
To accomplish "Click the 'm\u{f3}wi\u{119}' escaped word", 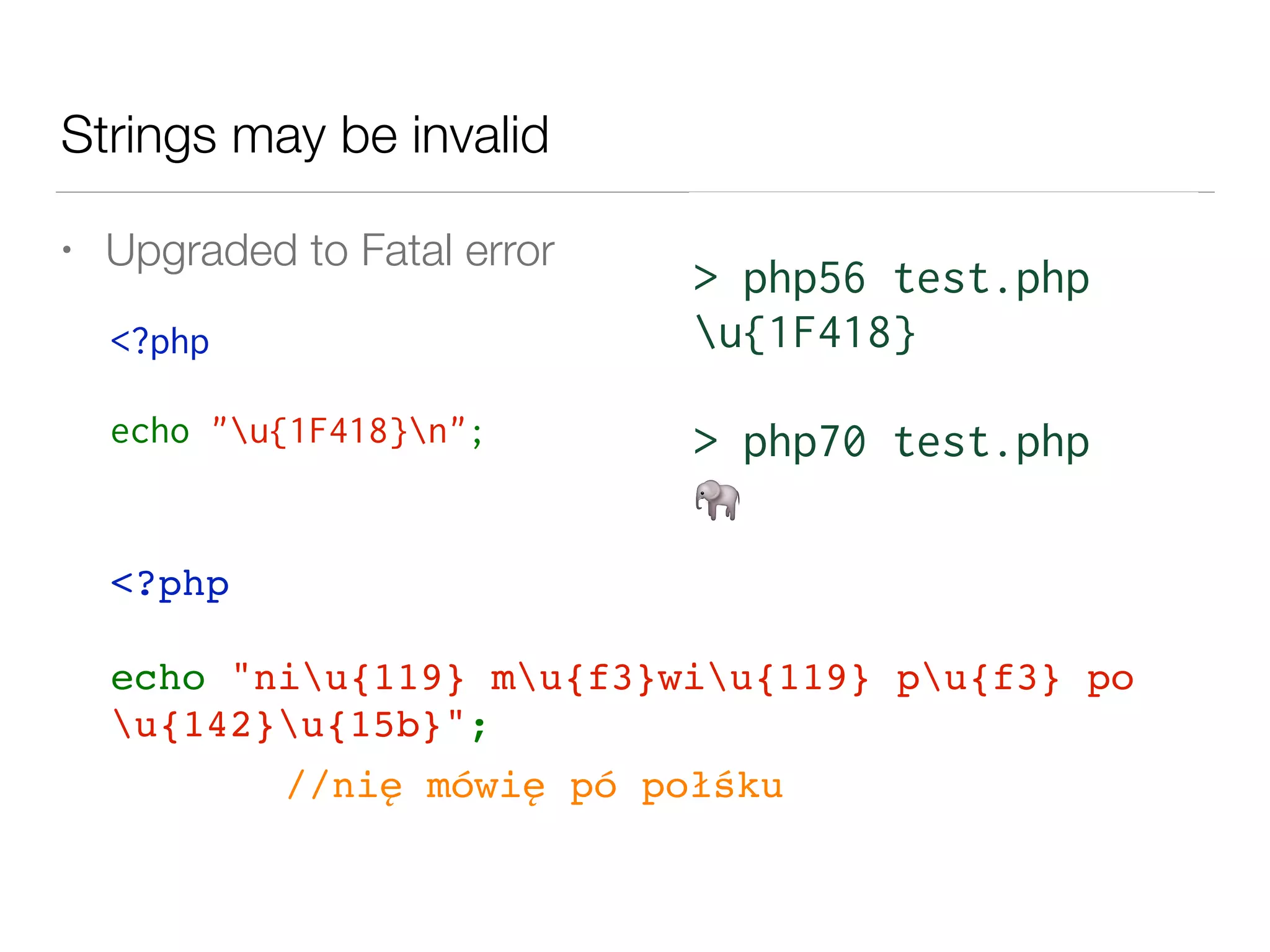I will point(680,678).
